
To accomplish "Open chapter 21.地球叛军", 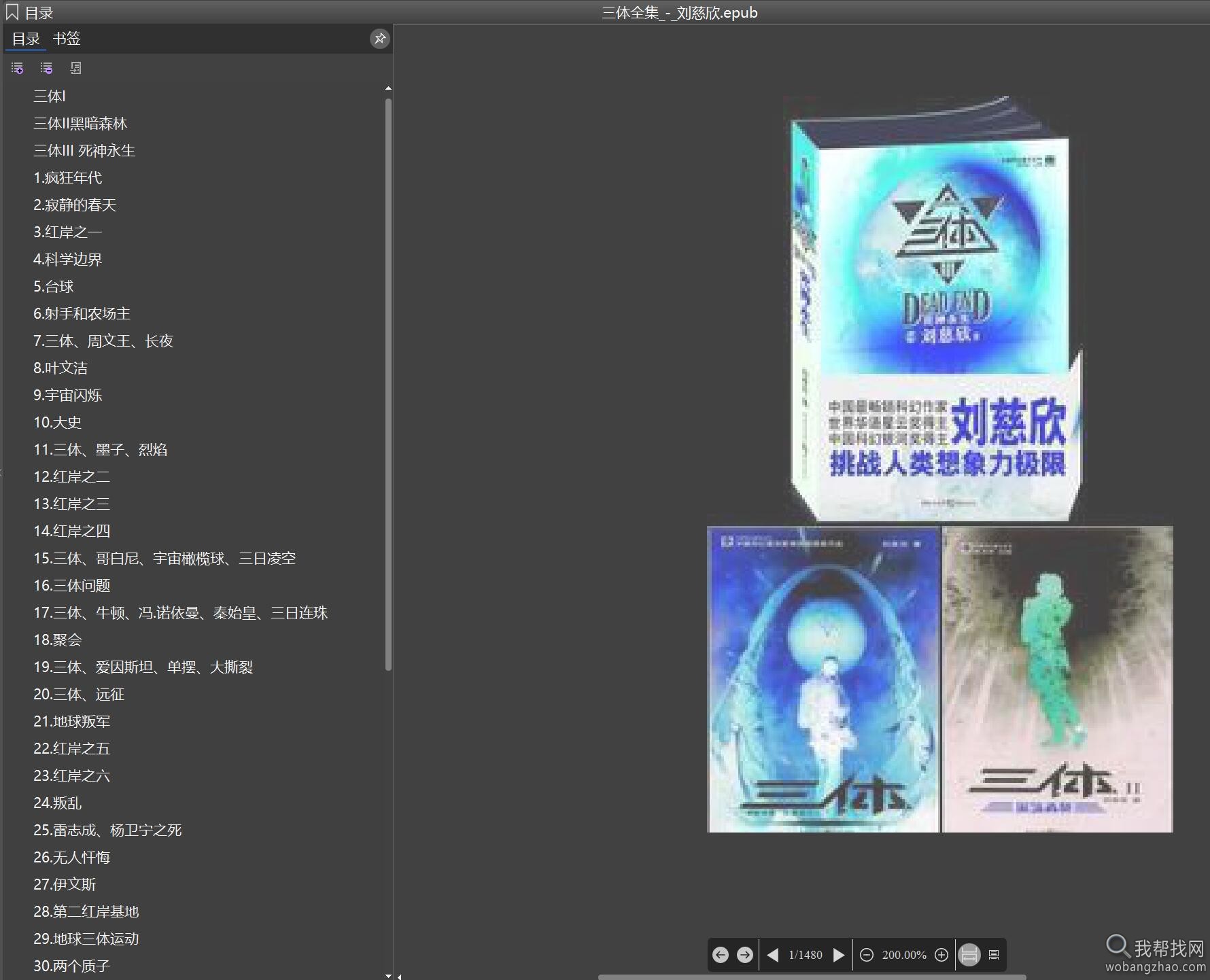I will 71,722.
